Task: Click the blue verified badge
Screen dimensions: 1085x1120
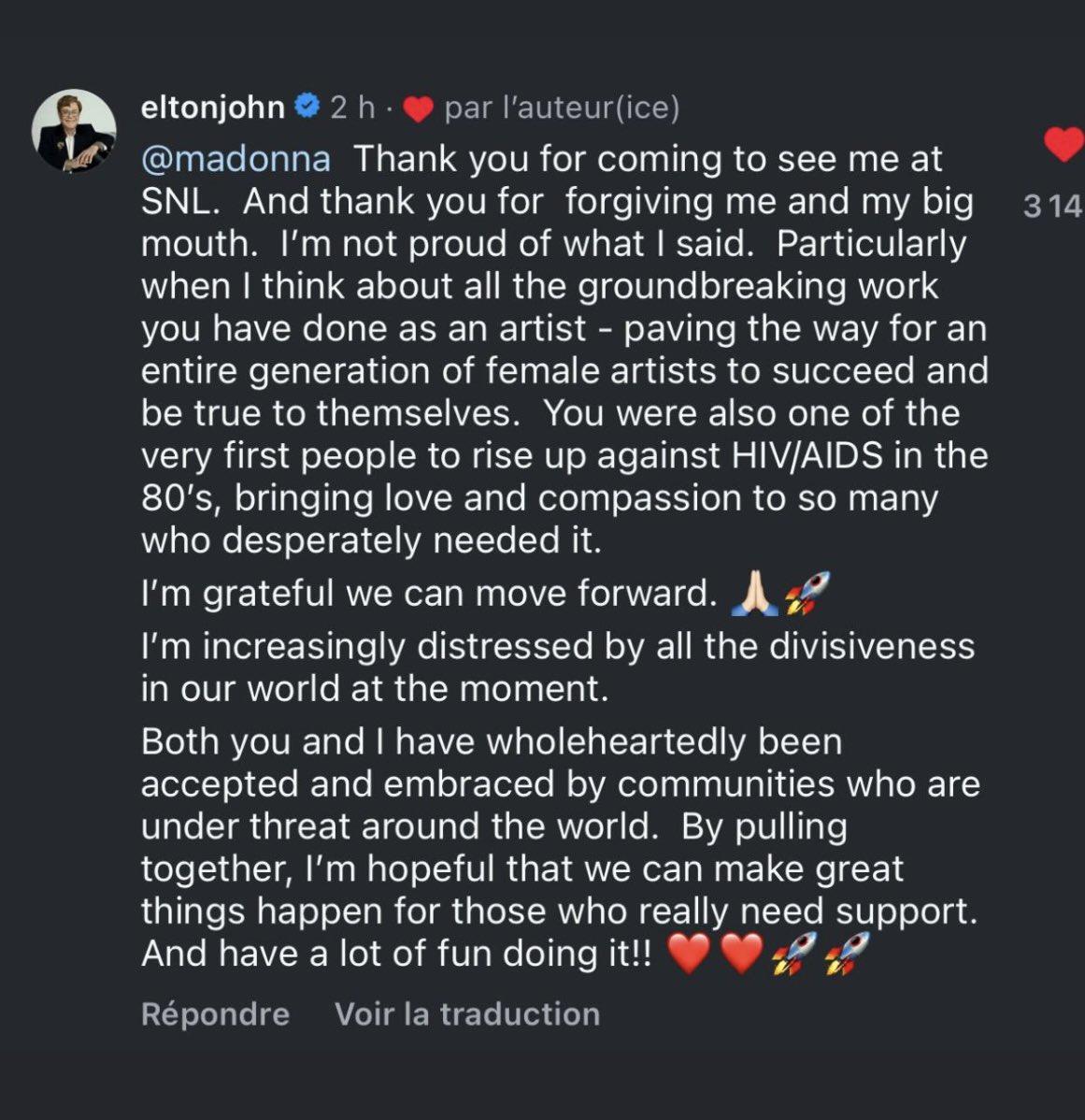Action: pyautogui.click(x=307, y=108)
